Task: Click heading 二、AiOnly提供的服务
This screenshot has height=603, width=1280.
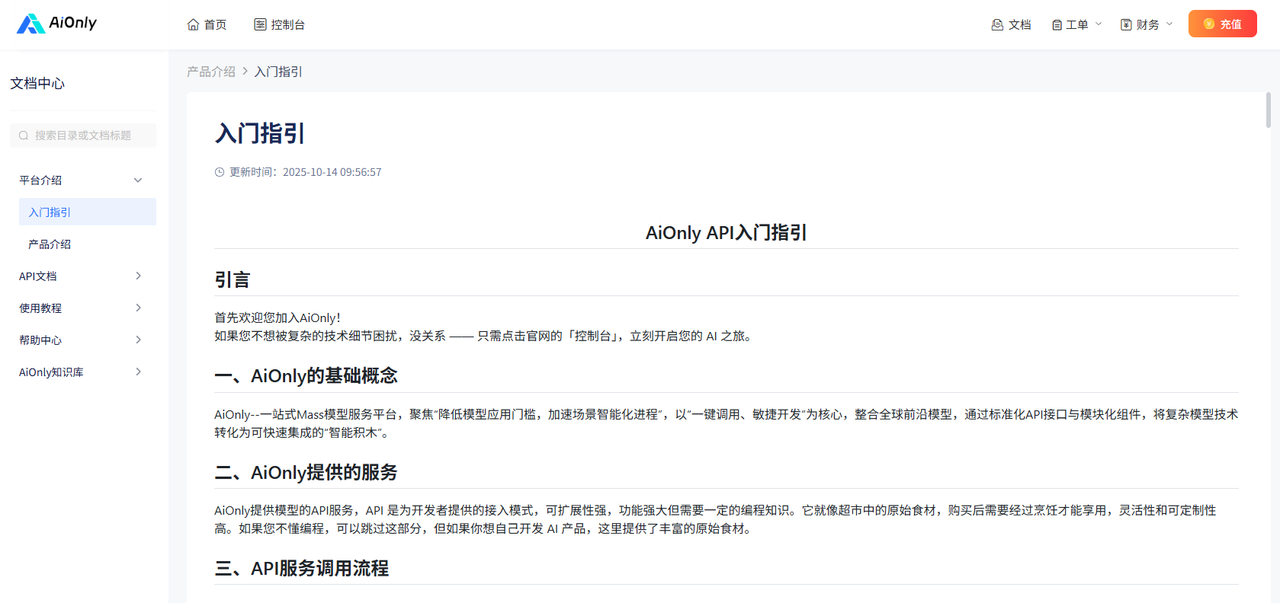Action: coord(306,472)
